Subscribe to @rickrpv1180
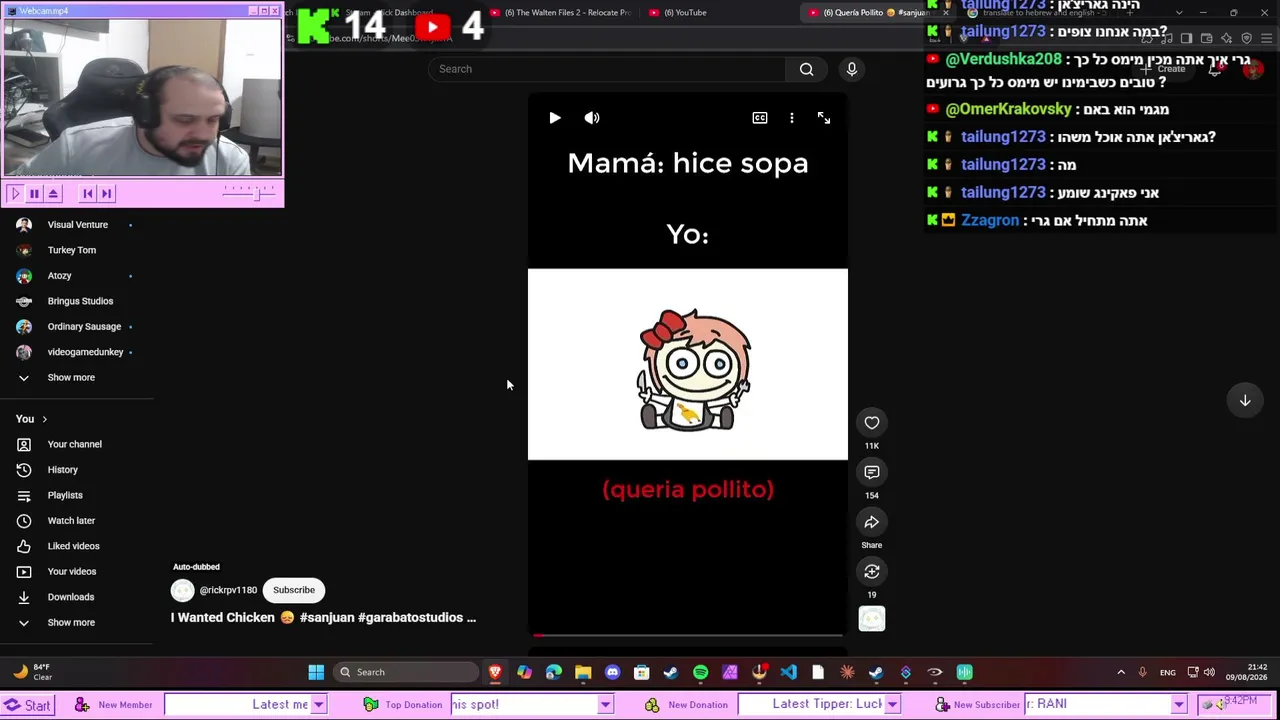The width and height of the screenshot is (1280, 720). coord(294,590)
